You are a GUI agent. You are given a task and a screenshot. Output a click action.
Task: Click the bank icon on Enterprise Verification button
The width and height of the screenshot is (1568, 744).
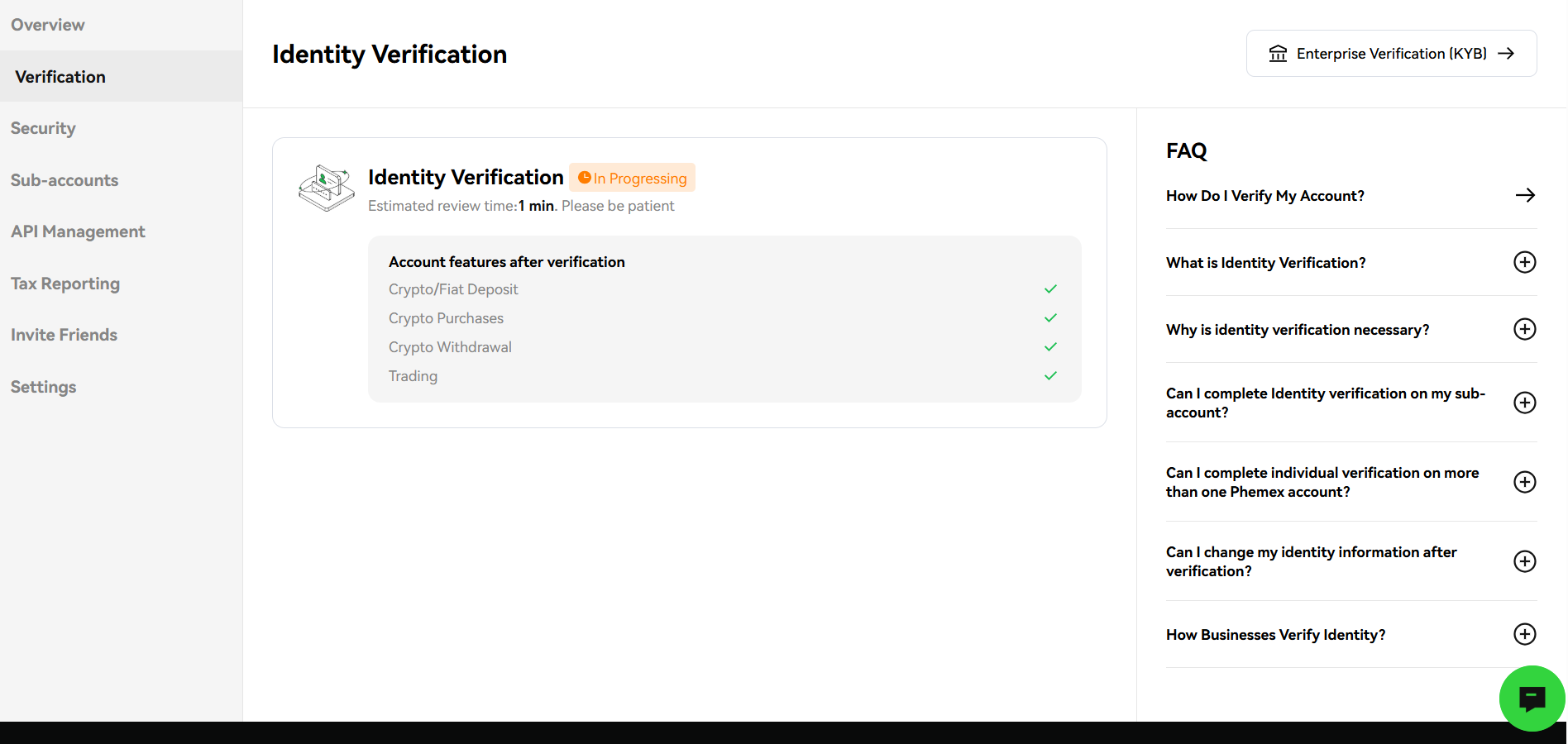point(1279,53)
